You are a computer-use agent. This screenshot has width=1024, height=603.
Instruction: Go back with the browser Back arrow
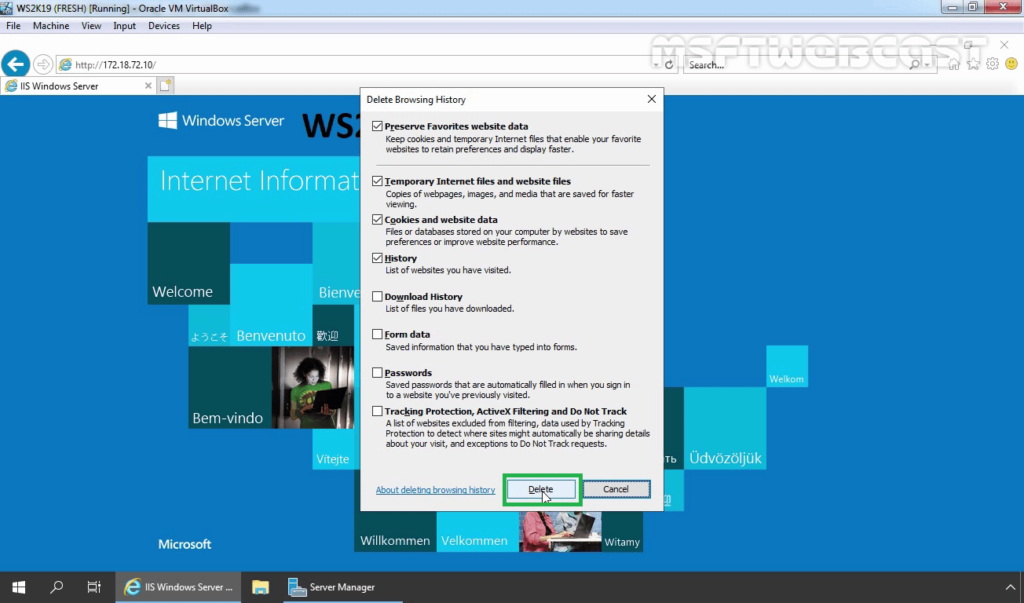15,64
